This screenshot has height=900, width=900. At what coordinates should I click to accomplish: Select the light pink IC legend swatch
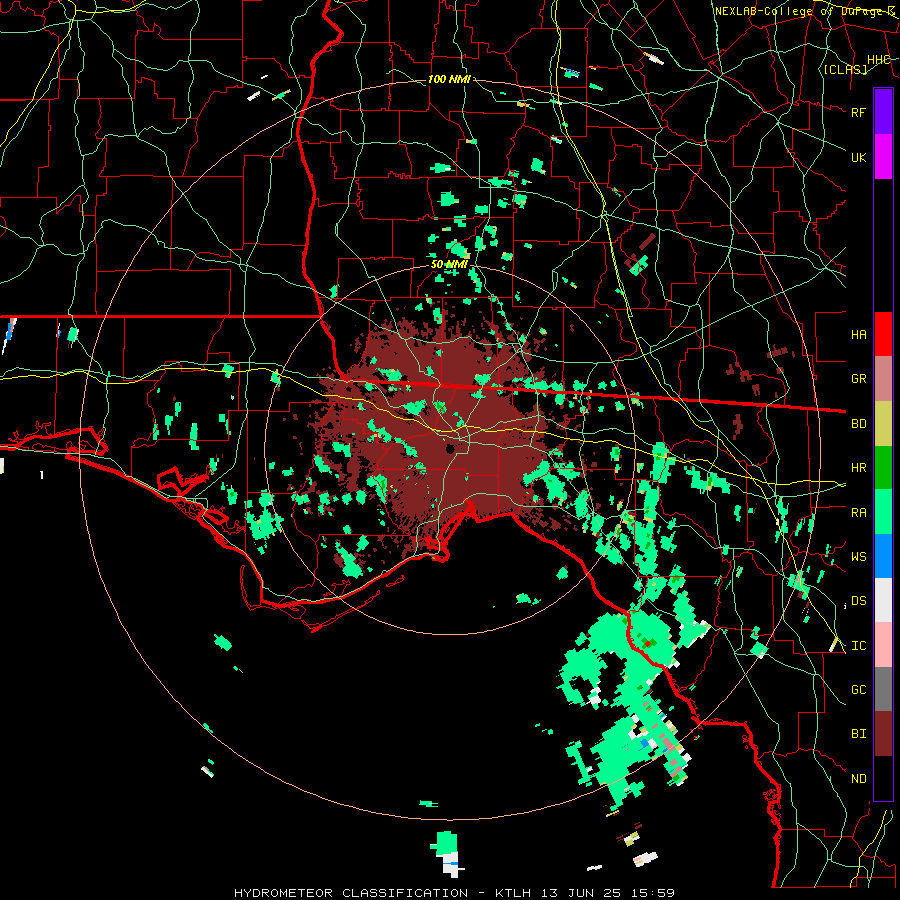point(883,645)
